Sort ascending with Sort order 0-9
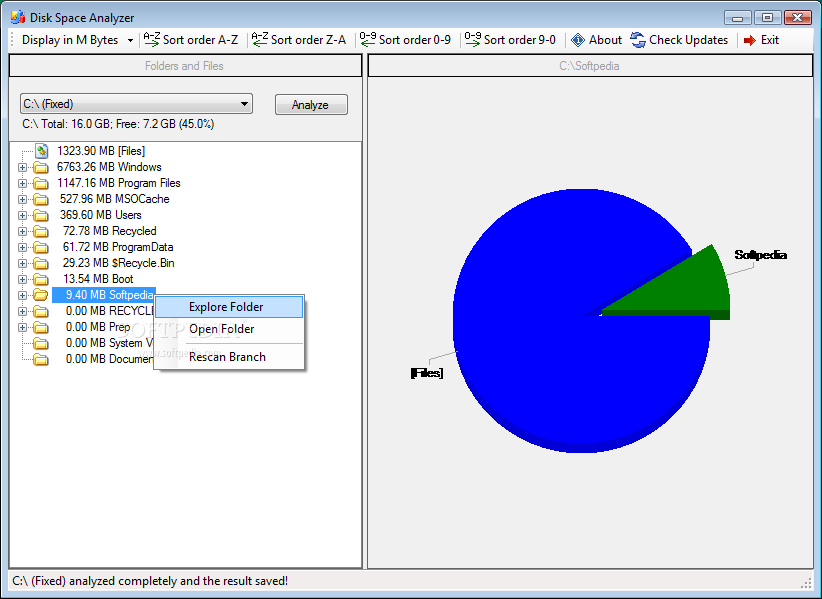The width and height of the screenshot is (822, 599). [405, 40]
